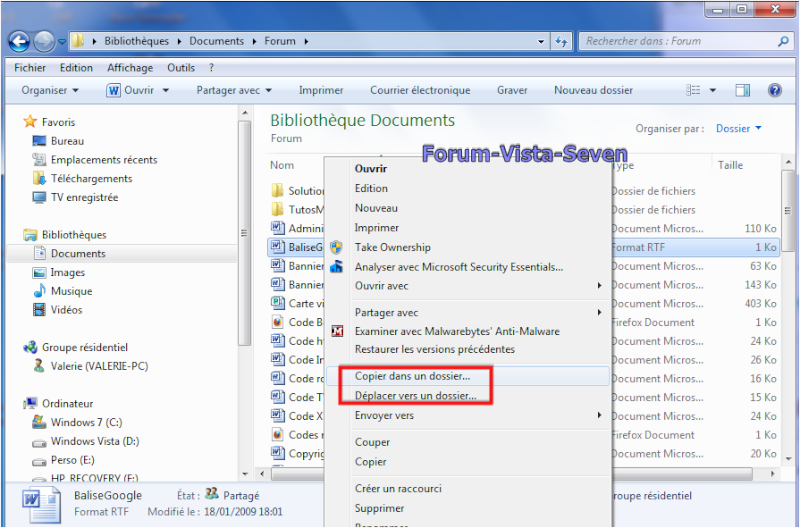Click the Forward navigation arrow
Screen dimensions: 800x528
point(44,41)
